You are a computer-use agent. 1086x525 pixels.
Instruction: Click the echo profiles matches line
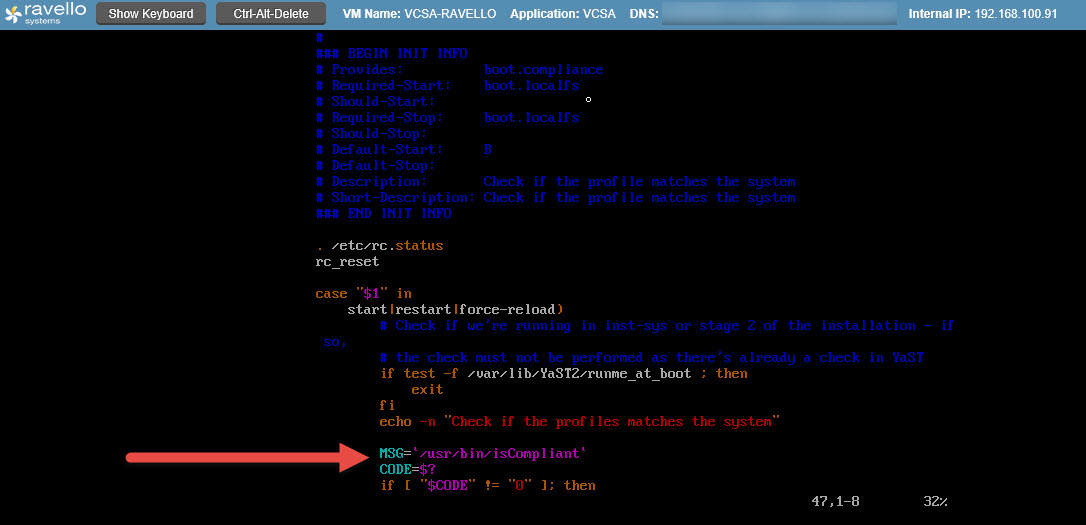[579, 422]
